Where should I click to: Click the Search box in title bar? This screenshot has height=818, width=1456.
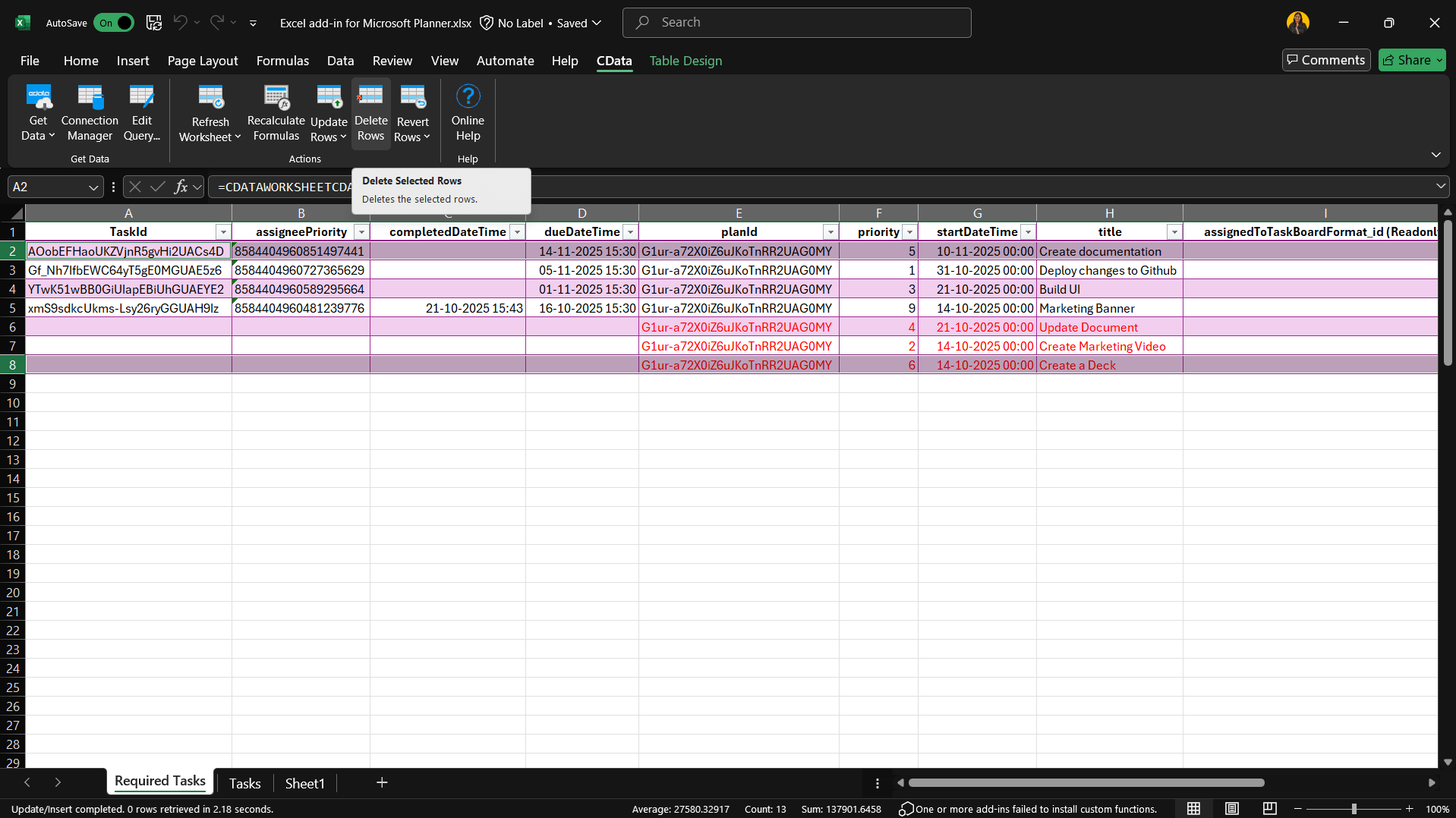click(796, 23)
